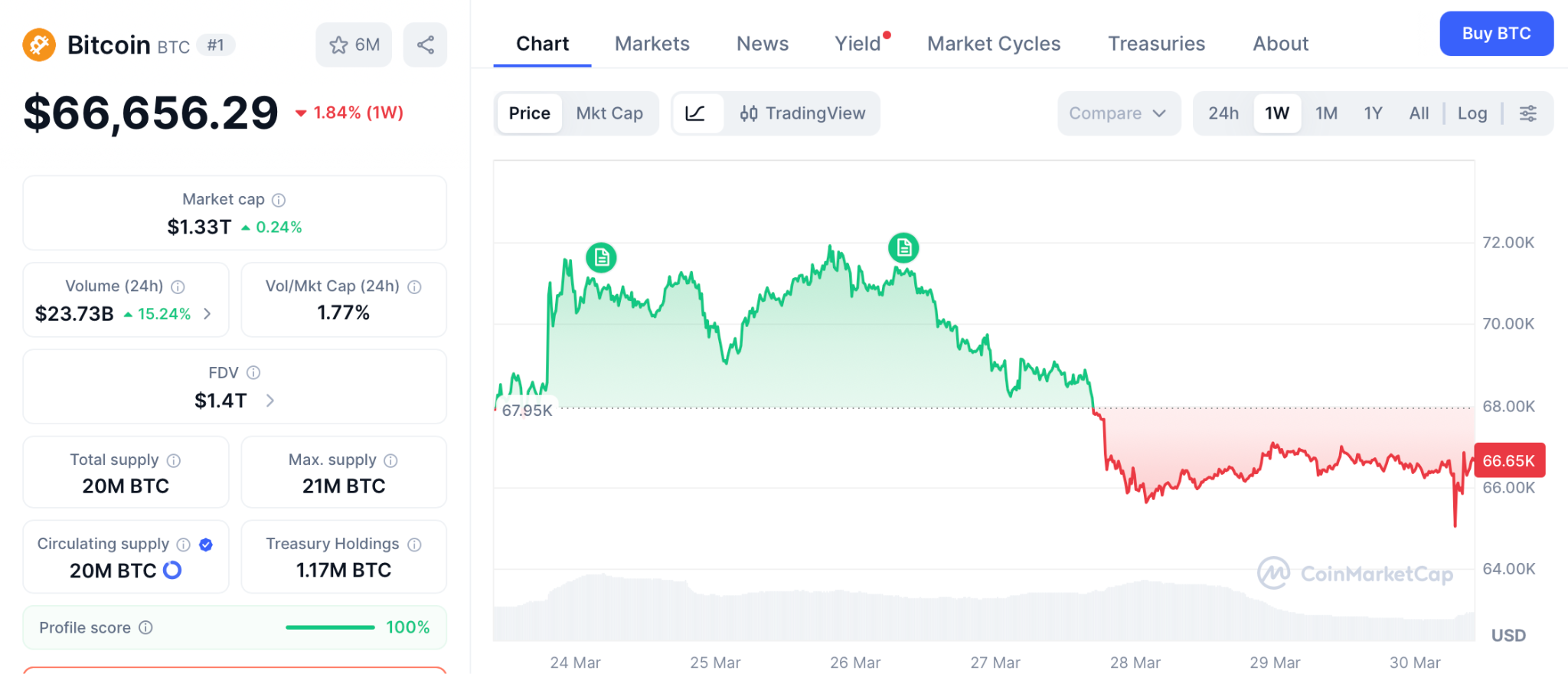Switch to TradingView chart mode
Image resolution: width=1568 pixels, height=674 pixels.
[802, 113]
